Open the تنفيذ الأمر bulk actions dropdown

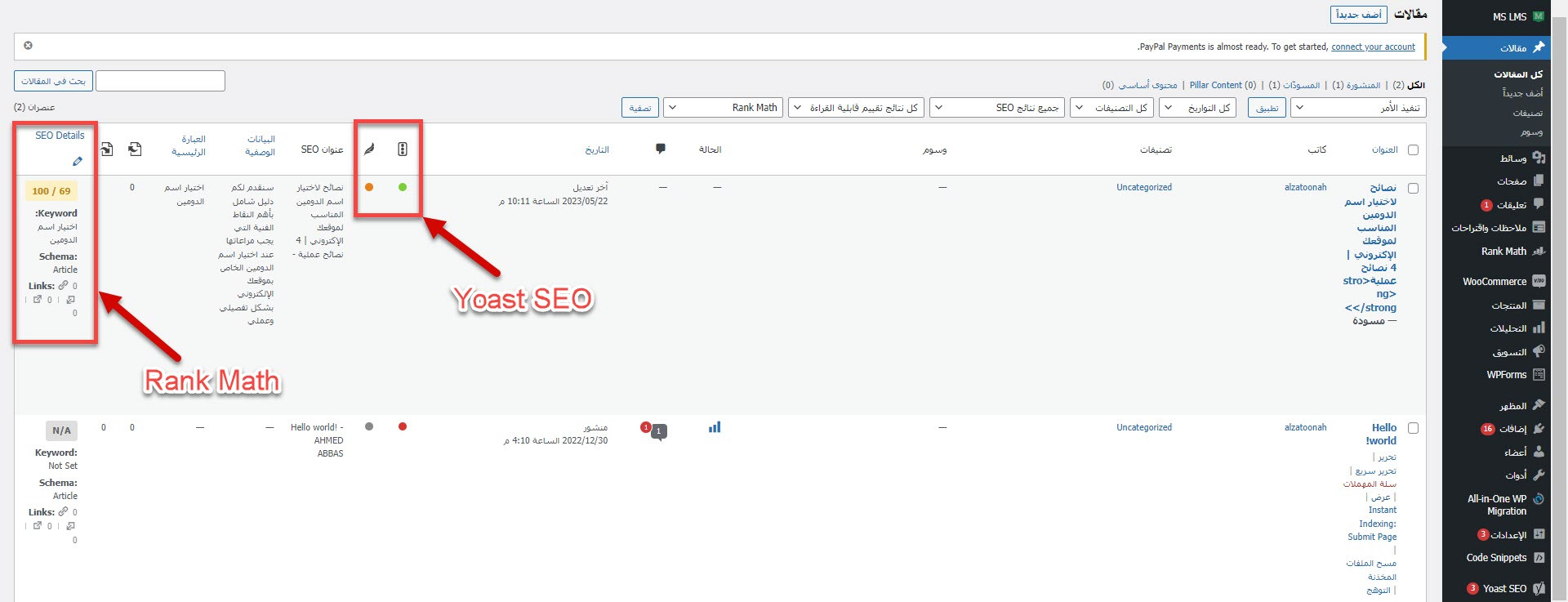[1358, 108]
